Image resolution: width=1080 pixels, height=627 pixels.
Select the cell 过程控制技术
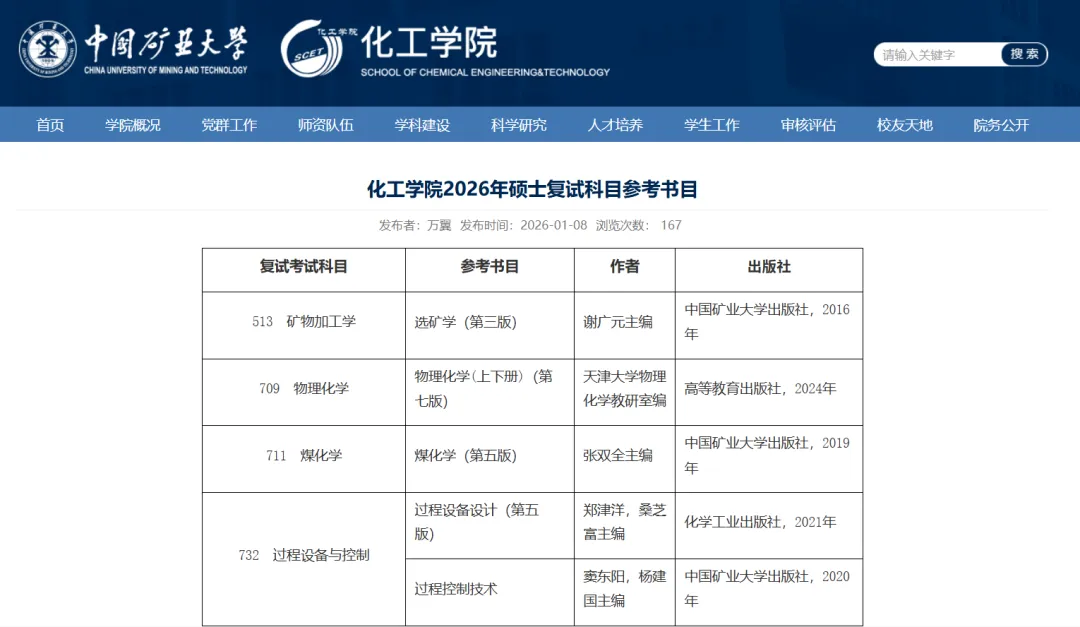click(x=490, y=592)
